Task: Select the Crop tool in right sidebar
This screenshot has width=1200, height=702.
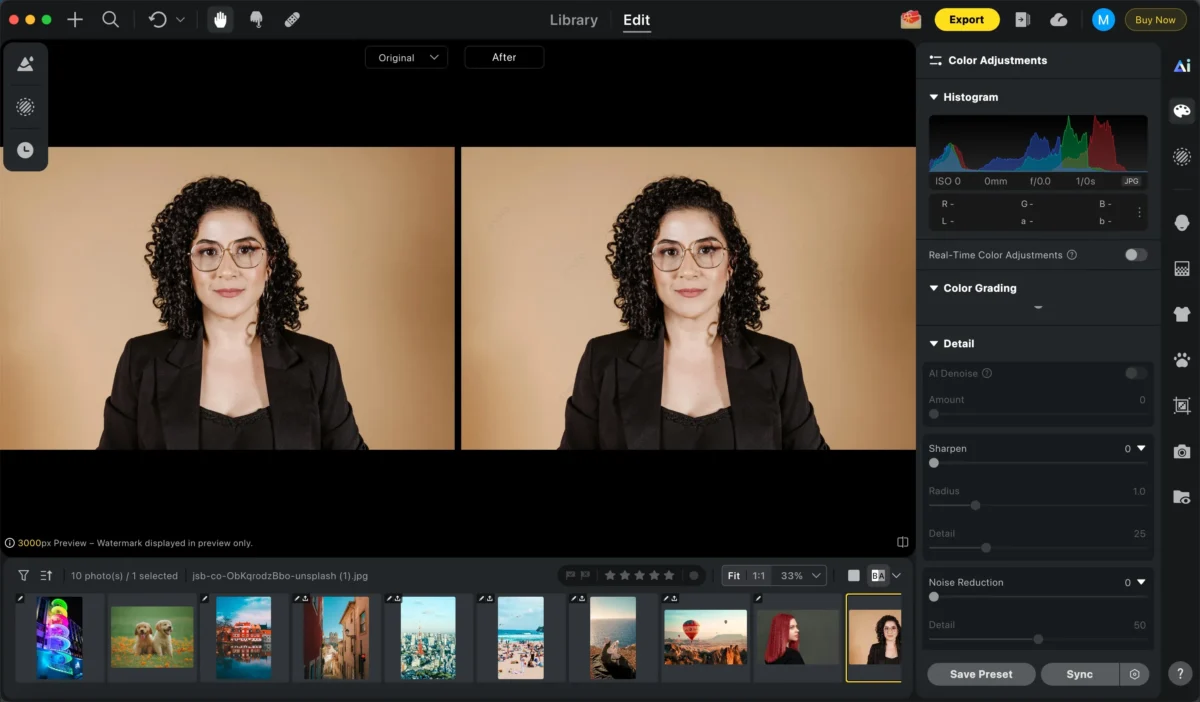Action: click(1181, 406)
